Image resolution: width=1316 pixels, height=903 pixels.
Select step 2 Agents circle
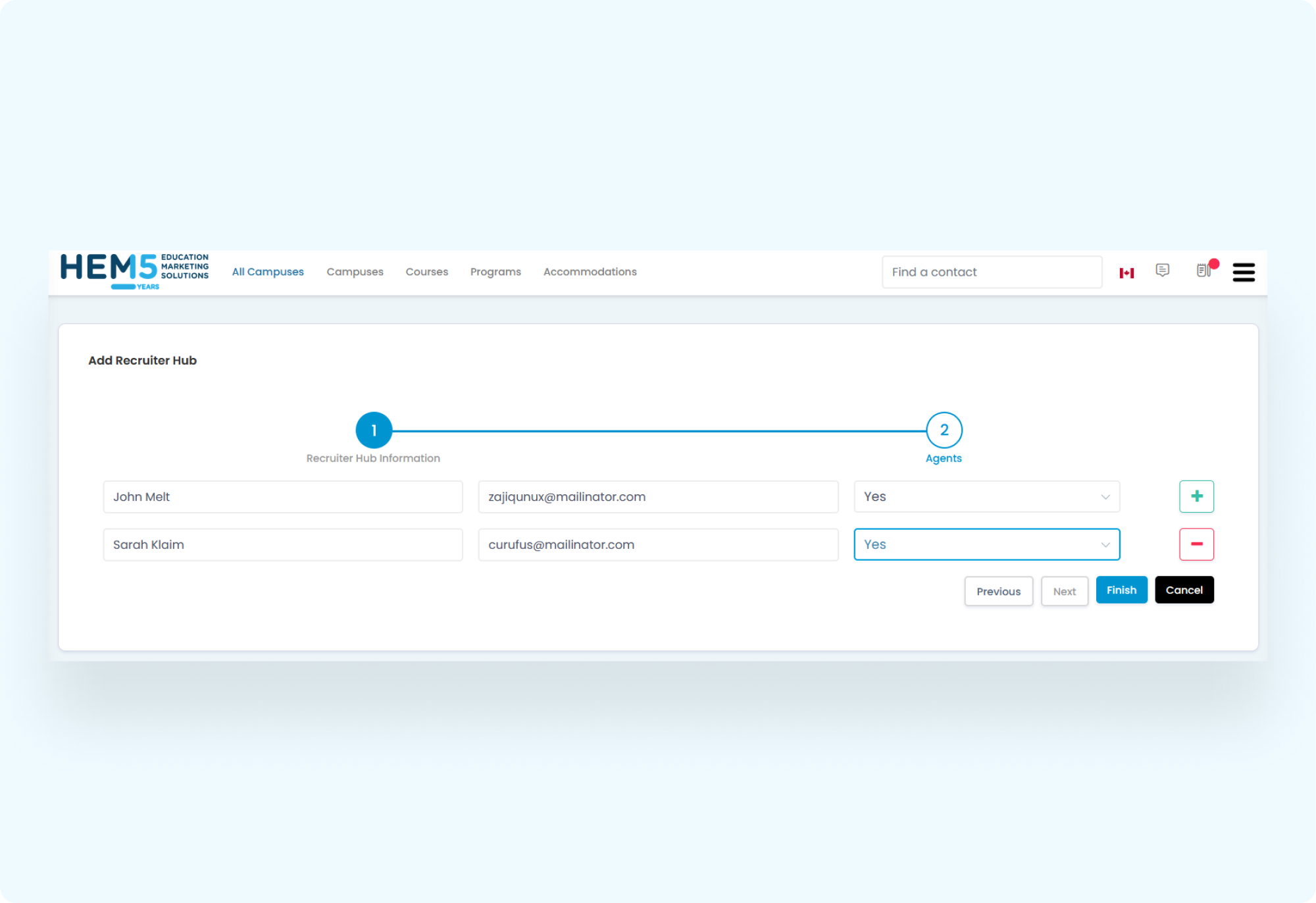coord(944,430)
